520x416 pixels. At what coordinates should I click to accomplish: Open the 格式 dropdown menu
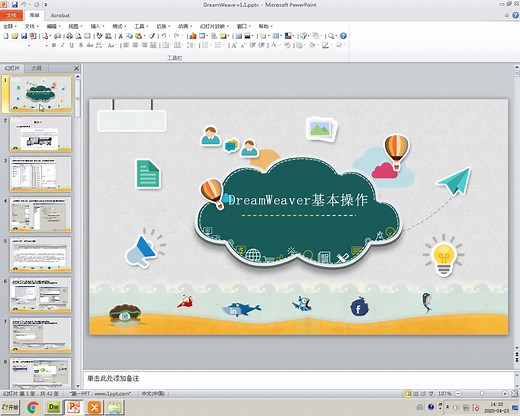[119, 26]
